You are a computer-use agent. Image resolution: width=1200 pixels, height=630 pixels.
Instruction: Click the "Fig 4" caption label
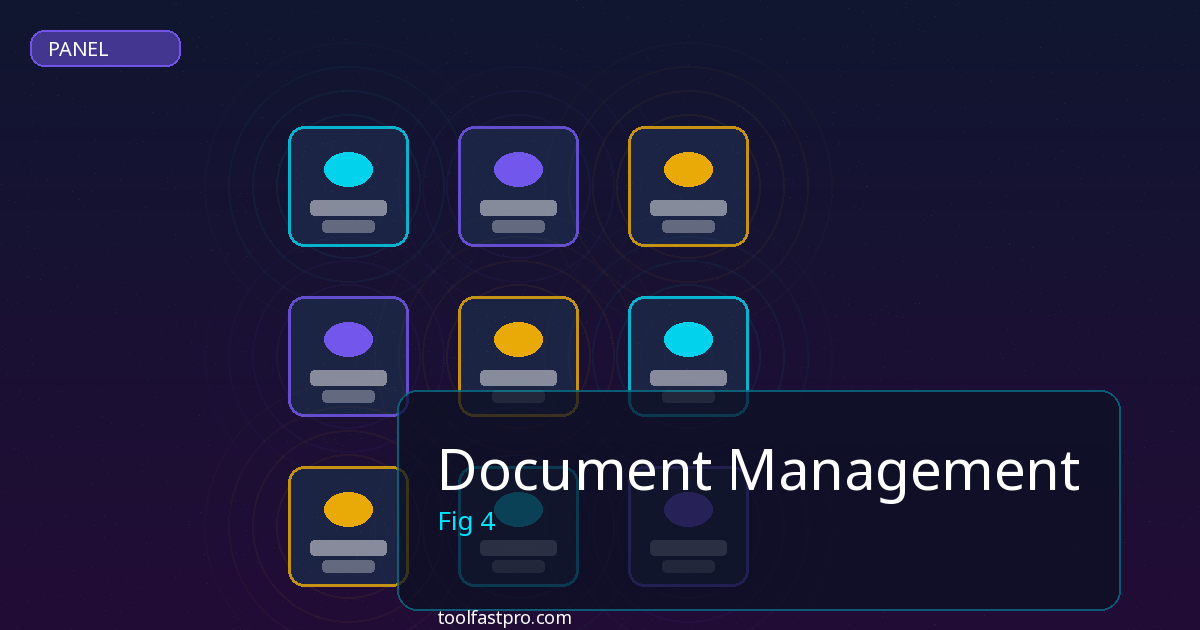click(x=467, y=522)
